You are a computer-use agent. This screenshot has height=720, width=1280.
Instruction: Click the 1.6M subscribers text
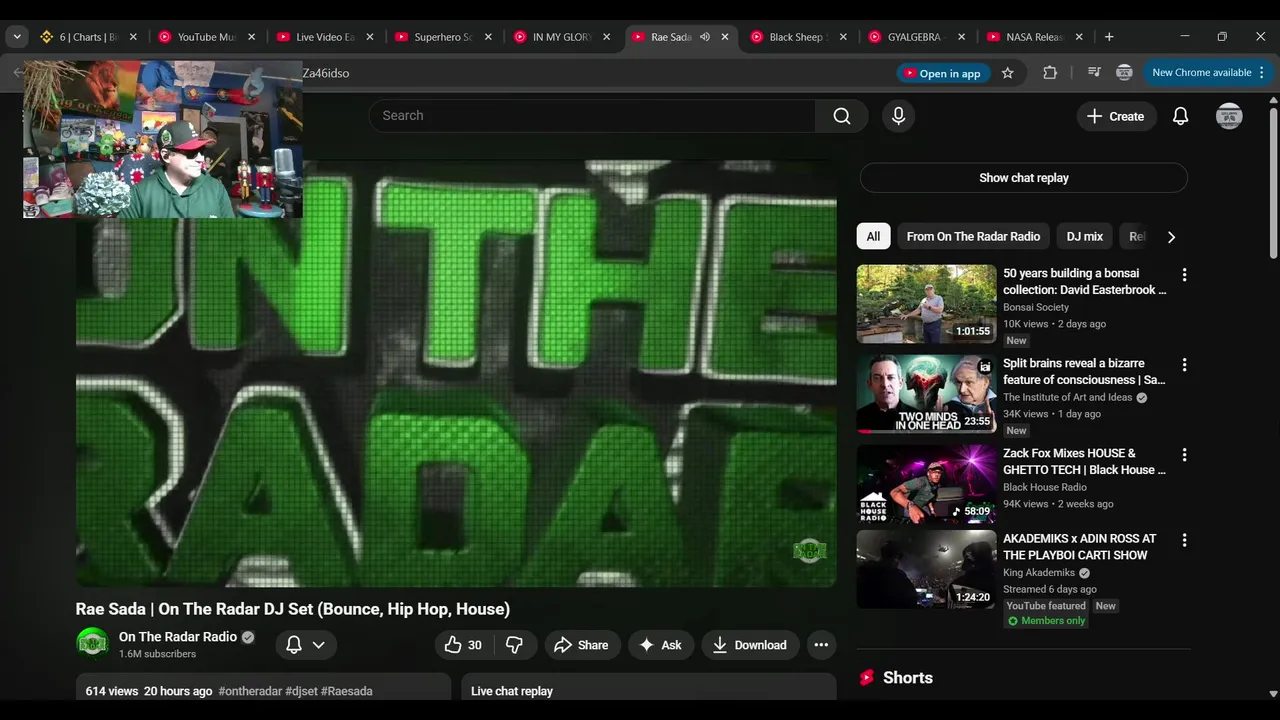tap(157, 654)
